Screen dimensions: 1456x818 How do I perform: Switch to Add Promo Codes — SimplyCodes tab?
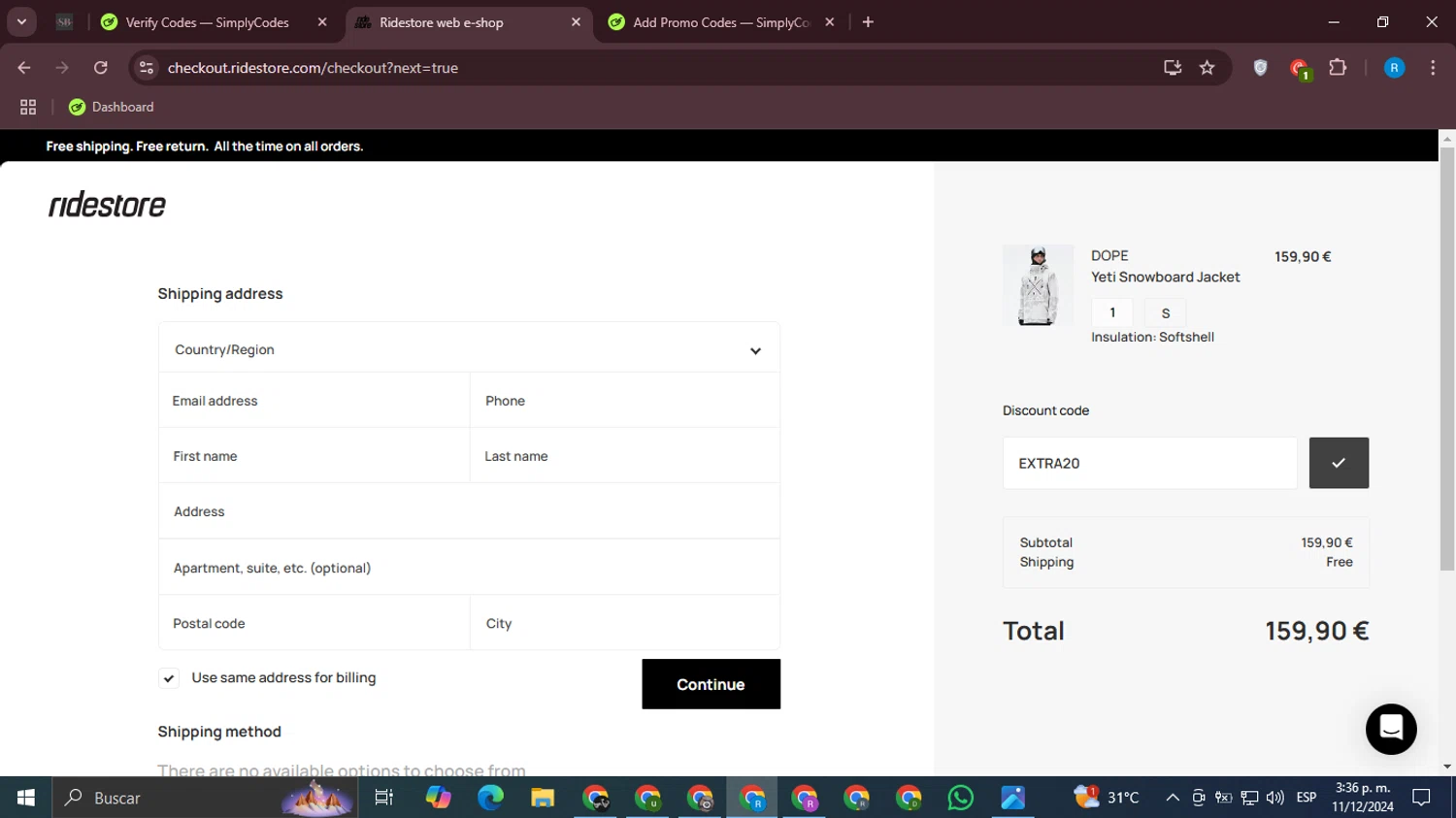coord(721,22)
